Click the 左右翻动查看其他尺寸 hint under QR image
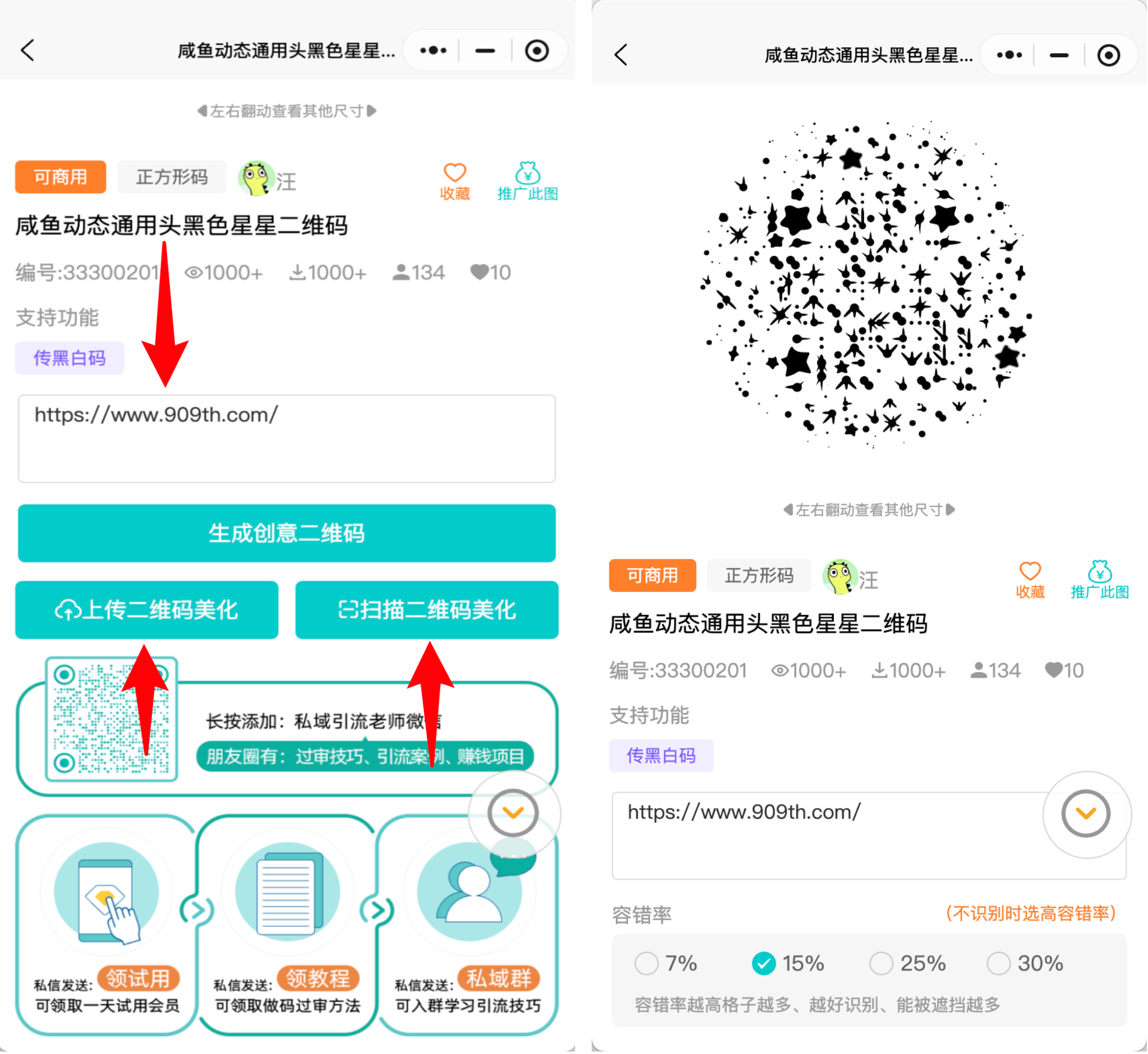The height and width of the screenshot is (1054, 1148). [868, 510]
